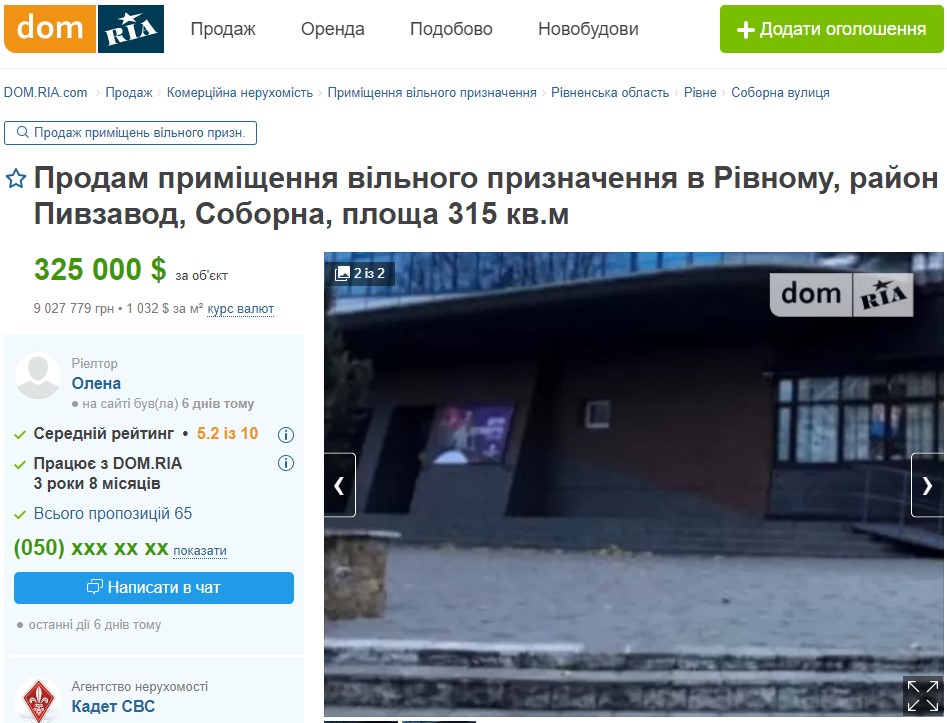The width and height of the screenshot is (947, 723).
Task: Open the Всього пропозицій 65 listings link
Action: pos(112,513)
